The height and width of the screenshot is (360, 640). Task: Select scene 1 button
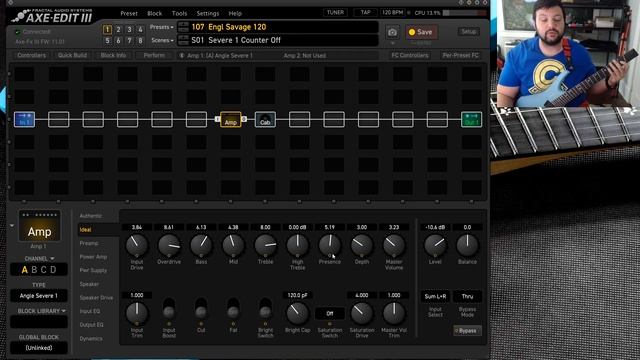point(107,29)
